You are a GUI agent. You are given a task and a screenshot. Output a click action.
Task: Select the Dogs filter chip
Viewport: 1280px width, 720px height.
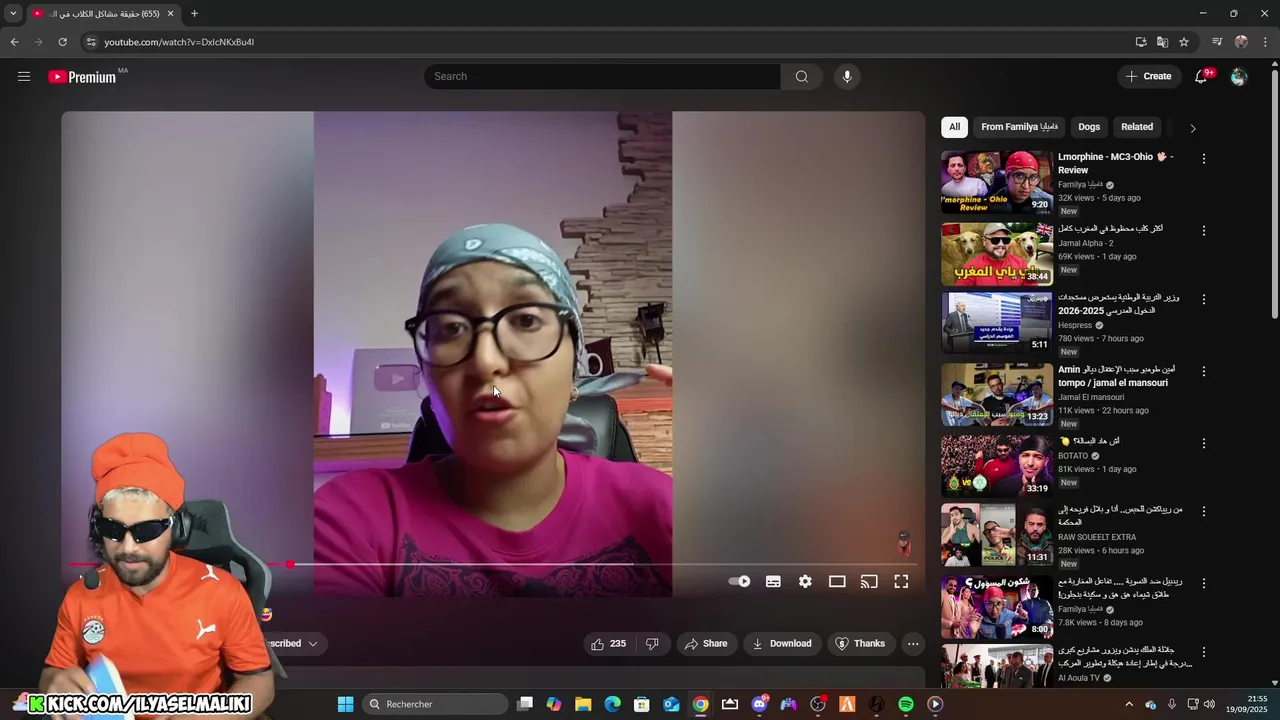point(1089,127)
